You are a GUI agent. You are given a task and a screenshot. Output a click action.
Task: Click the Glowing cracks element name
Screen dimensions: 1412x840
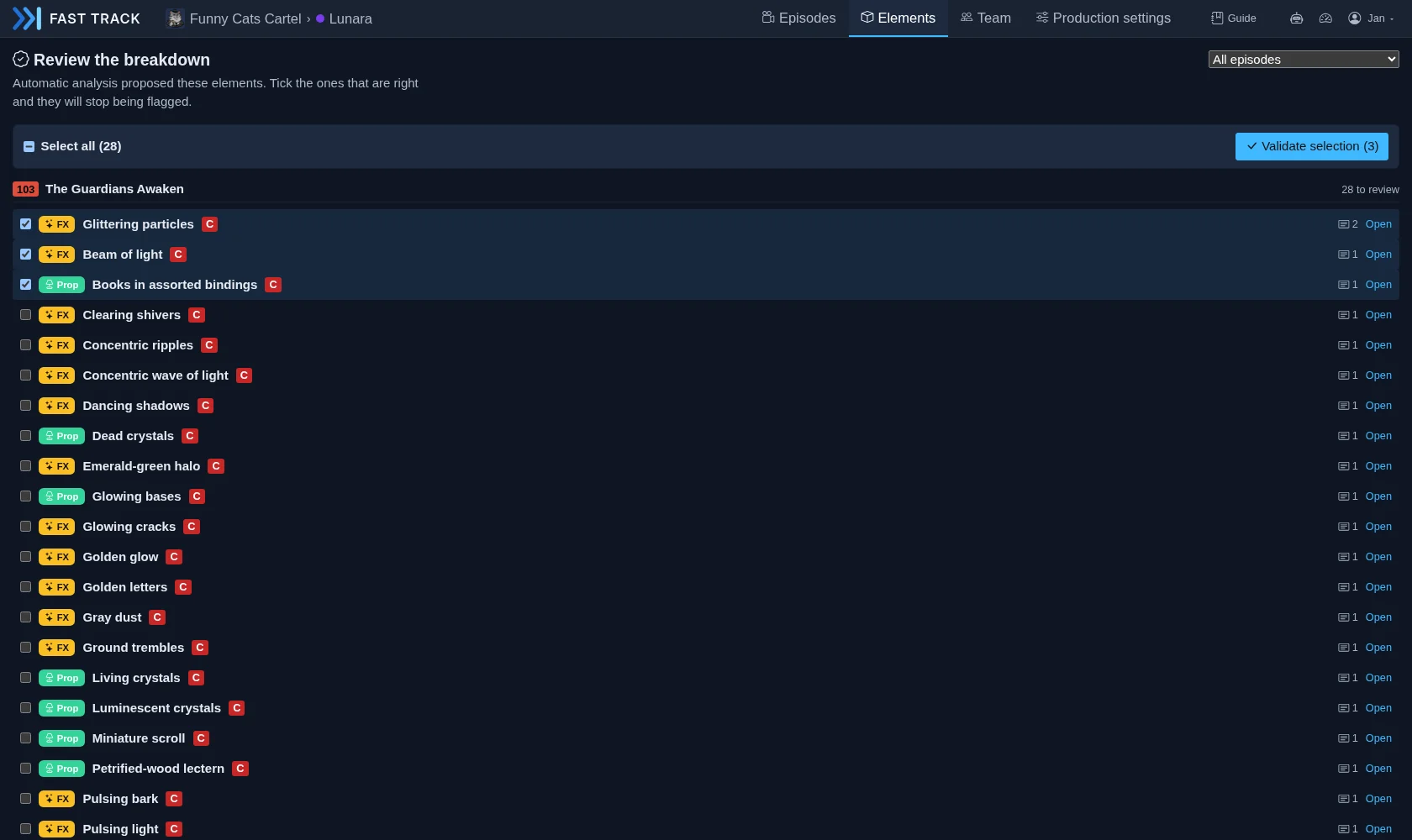[129, 527]
